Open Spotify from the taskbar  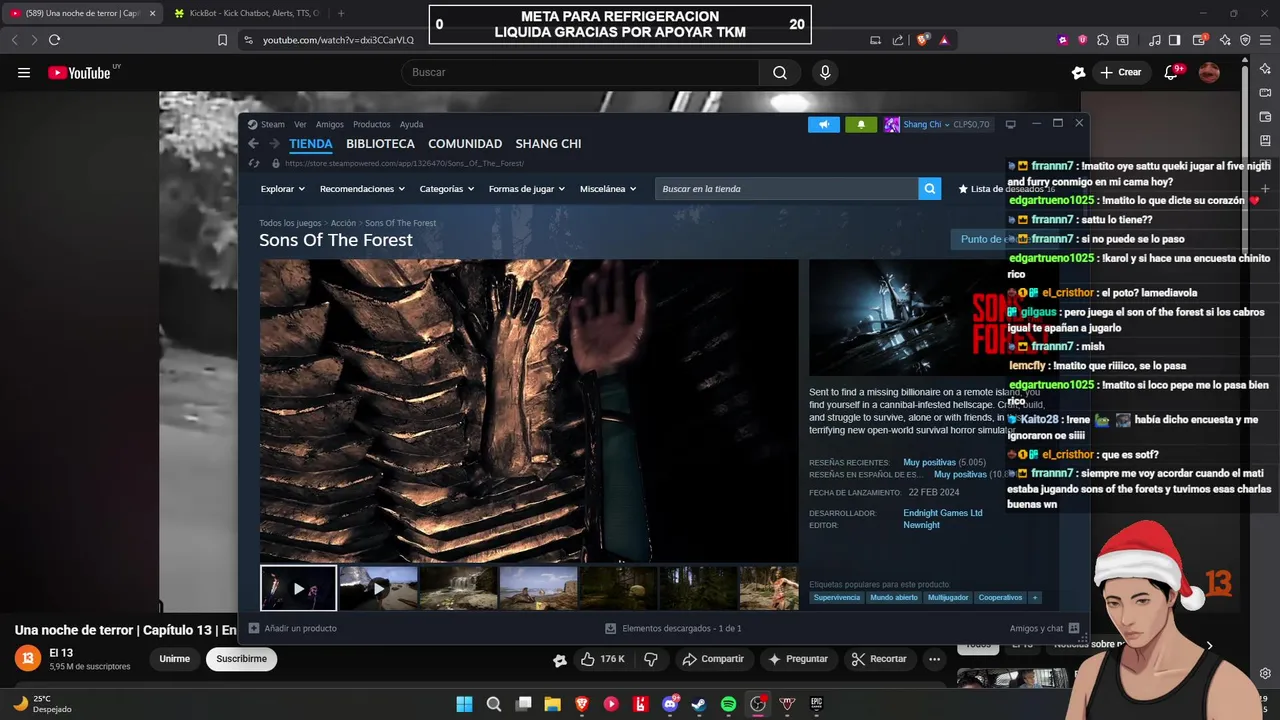tap(728, 704)
